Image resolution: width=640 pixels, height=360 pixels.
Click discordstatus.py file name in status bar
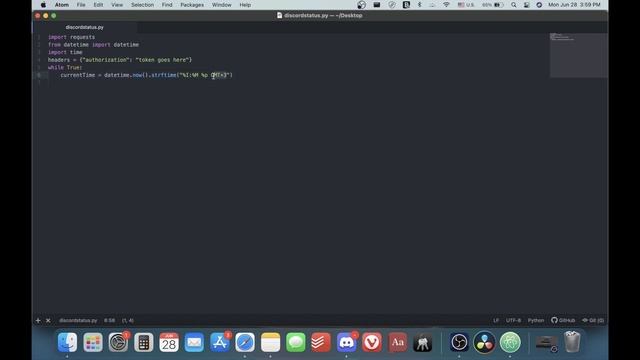click(x=78, y=320)
